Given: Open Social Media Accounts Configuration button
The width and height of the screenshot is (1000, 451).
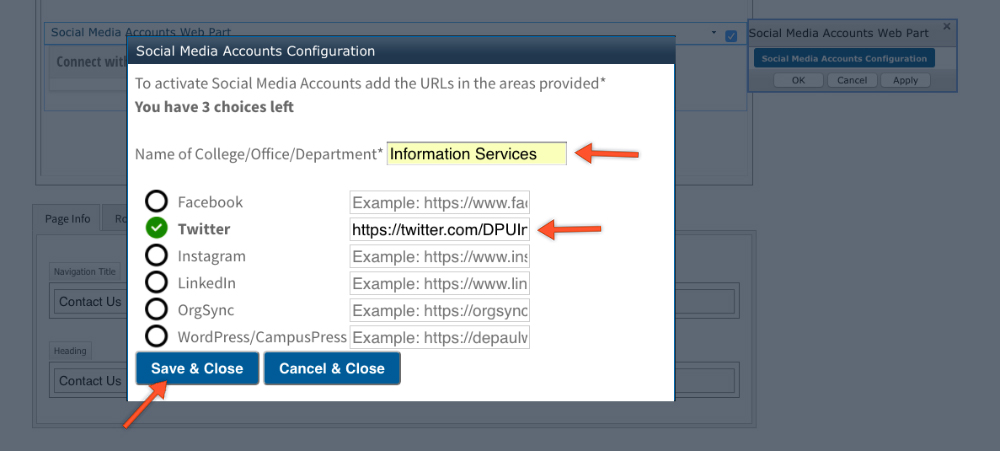Looking at the screenshot, I should click(844, 59).
